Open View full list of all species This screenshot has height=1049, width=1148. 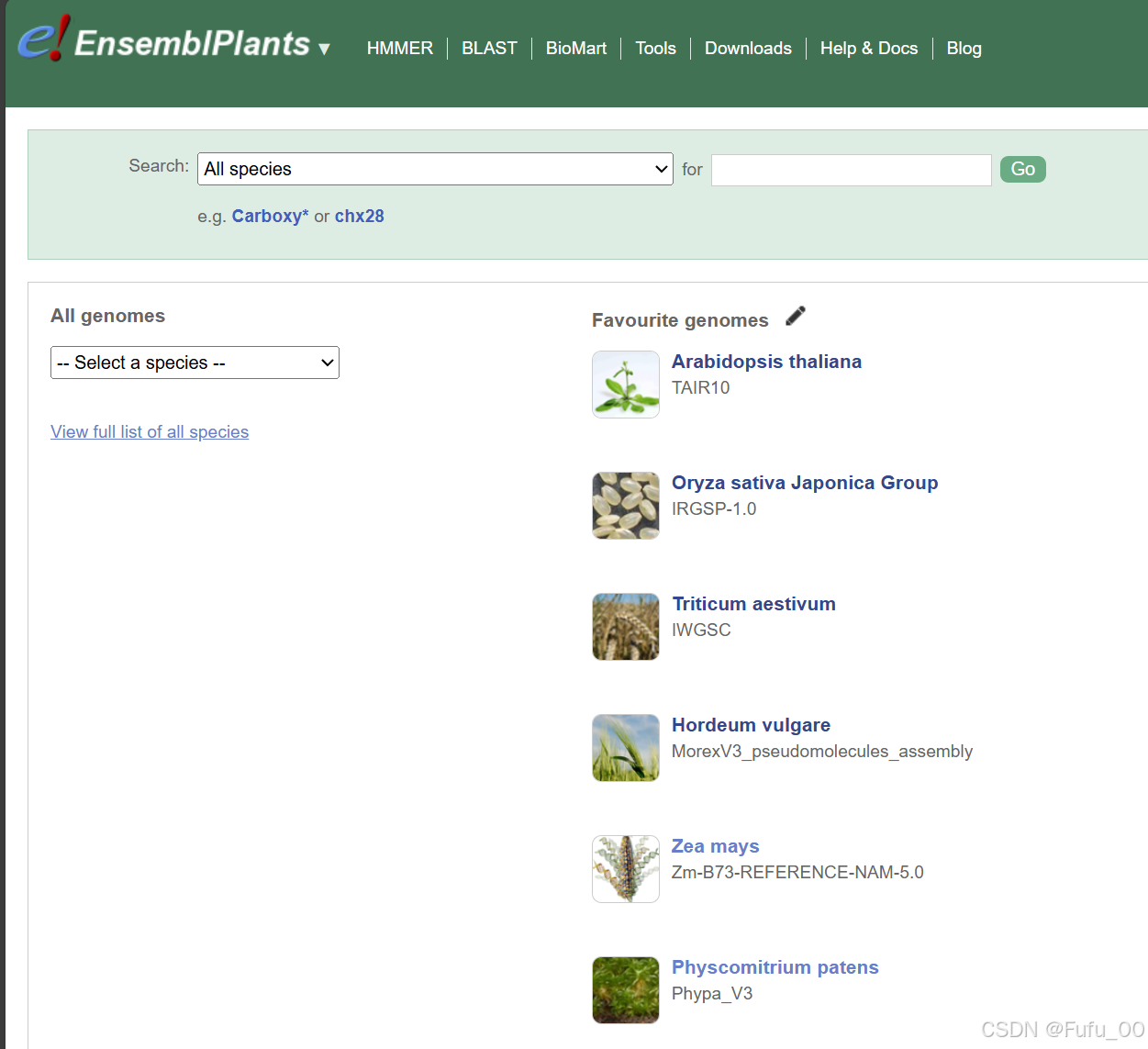pos(150,431)
